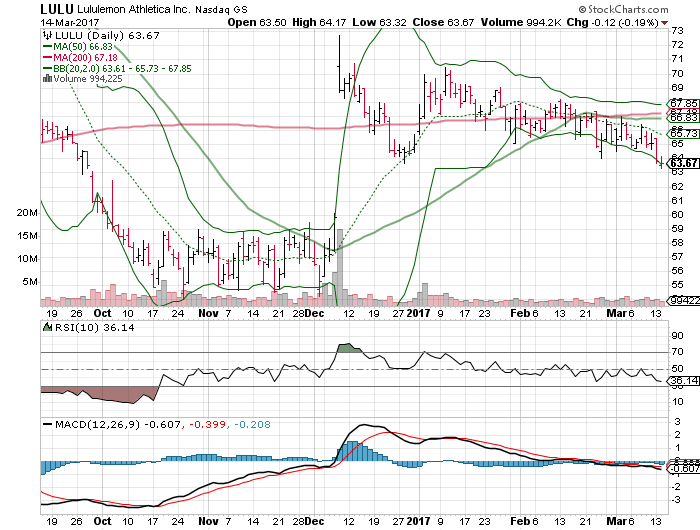This screenshot has height=530, width=700.
Task: Click the LULU ticker symbol in the header
Action: click(x=57, y=9)
